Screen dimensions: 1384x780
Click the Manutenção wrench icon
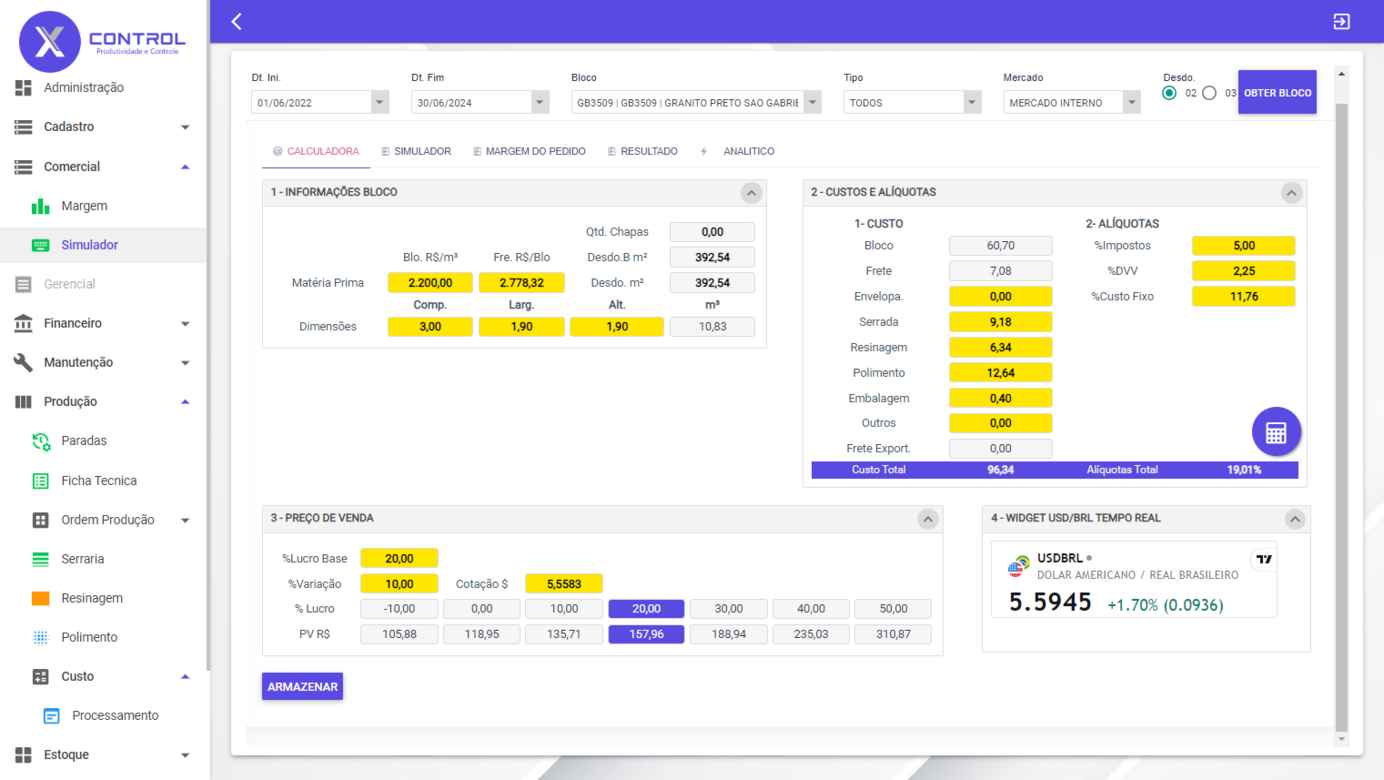pyautogui.click(x=23, y=362)
